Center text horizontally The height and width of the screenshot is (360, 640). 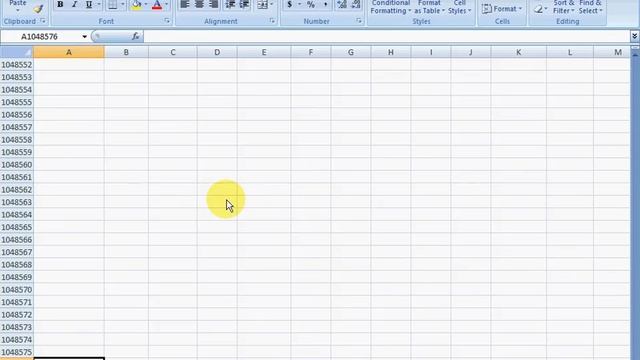(199, 4)
